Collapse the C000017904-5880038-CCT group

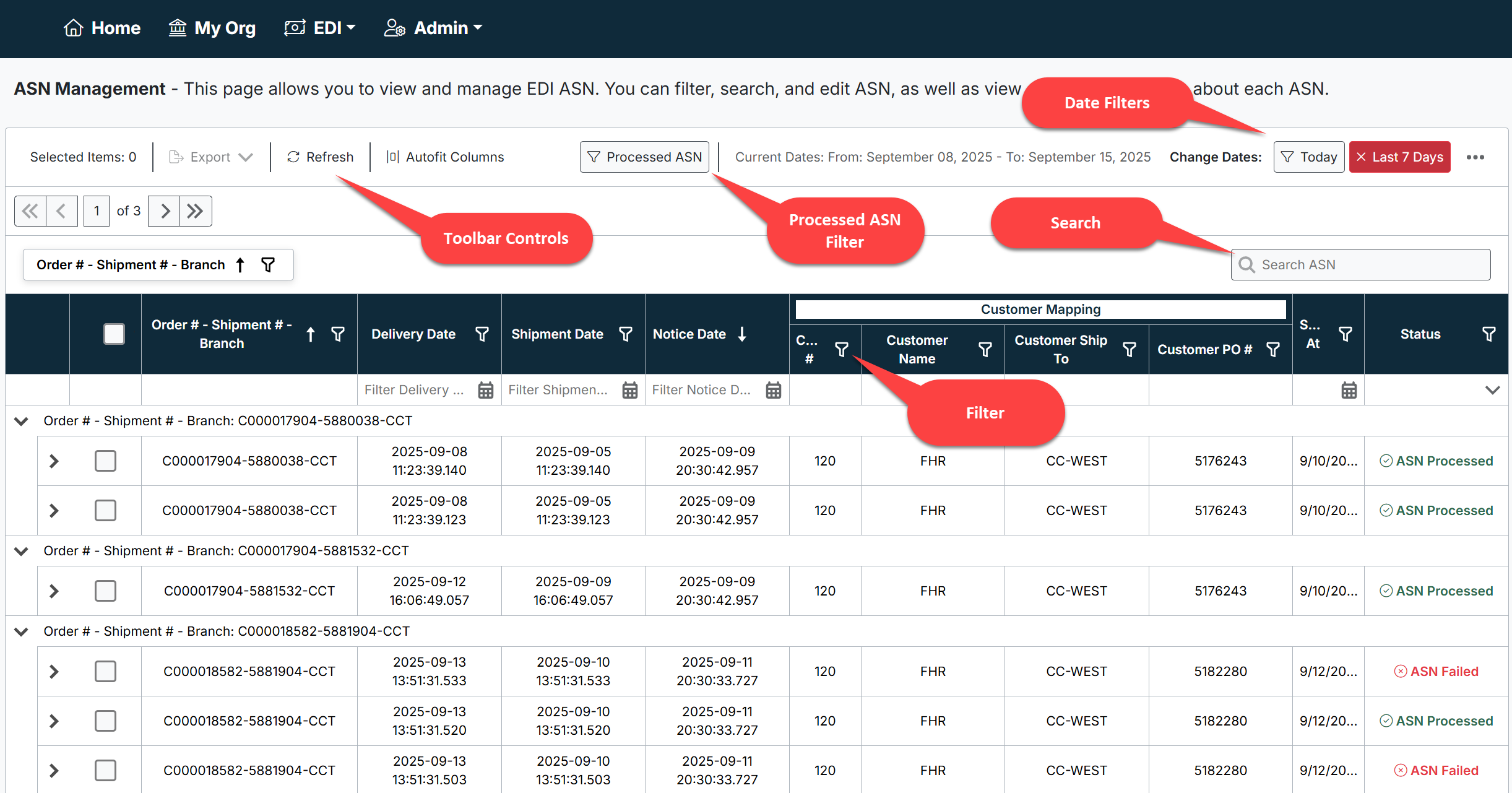click(21, 421)
